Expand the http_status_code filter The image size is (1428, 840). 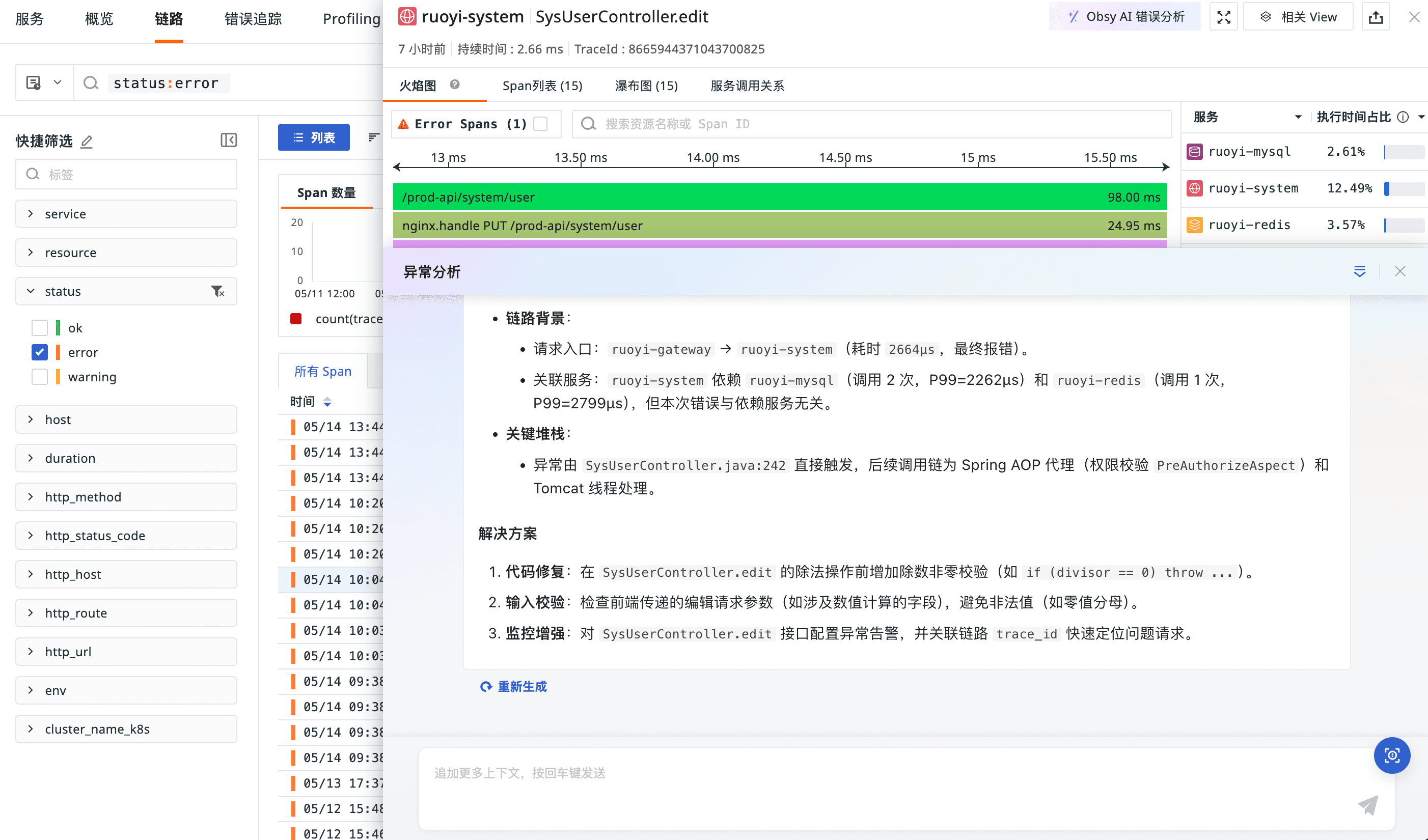126,535
